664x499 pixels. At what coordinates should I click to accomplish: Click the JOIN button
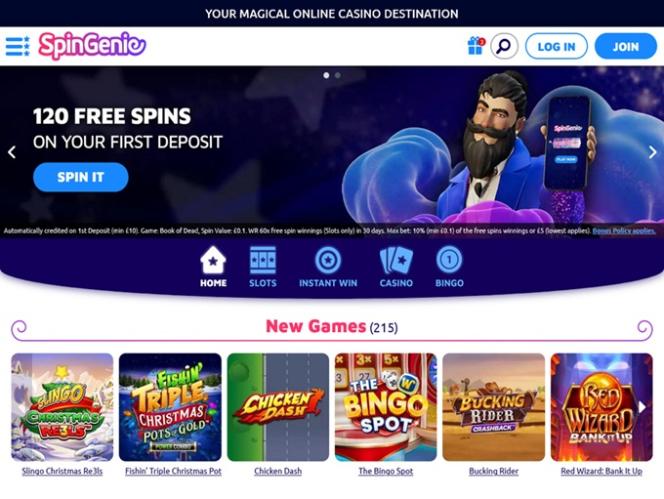(625, 46)
